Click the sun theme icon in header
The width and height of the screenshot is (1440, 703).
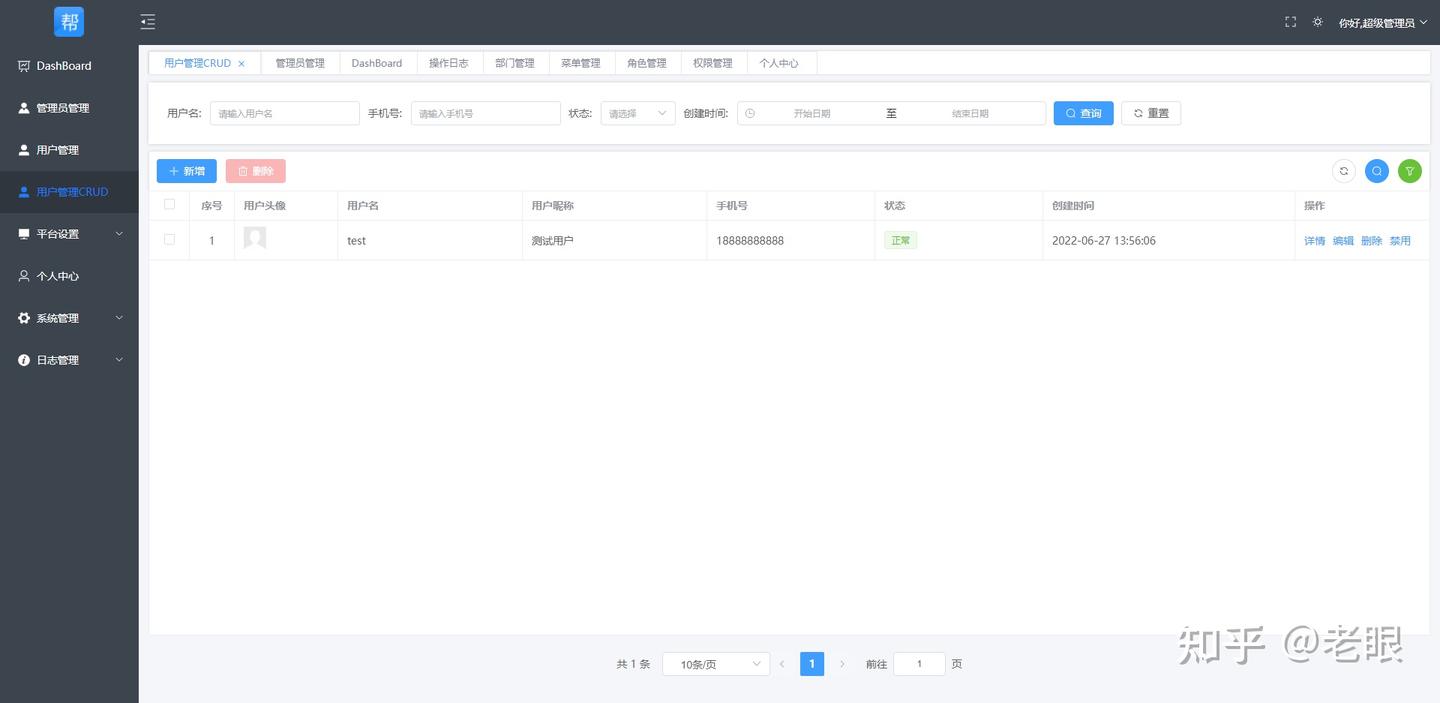click(1317, 20)
